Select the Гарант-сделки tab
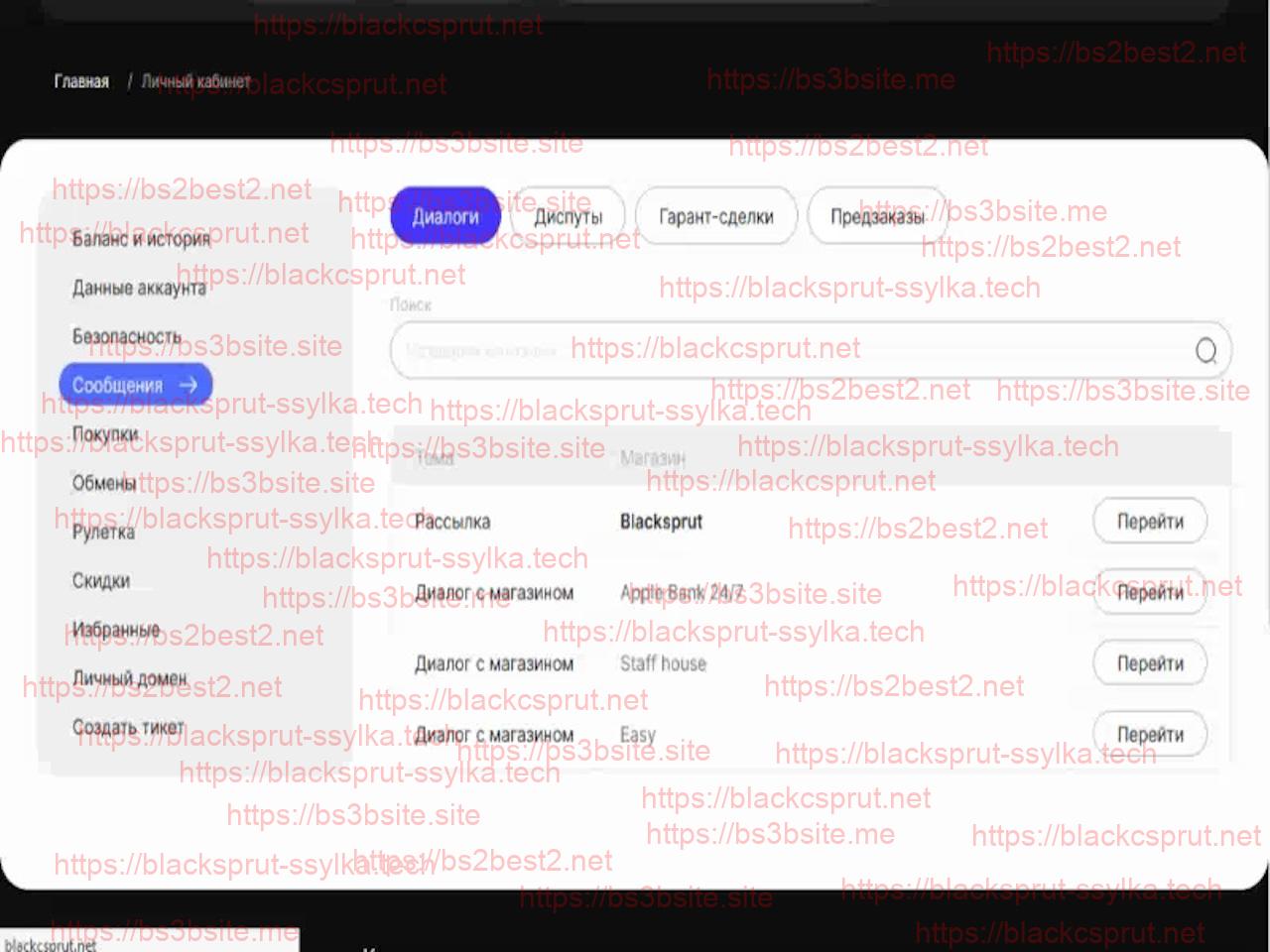Image resolution: width=1270 pixels, height=952 pixels. click(x=716, y=216)
